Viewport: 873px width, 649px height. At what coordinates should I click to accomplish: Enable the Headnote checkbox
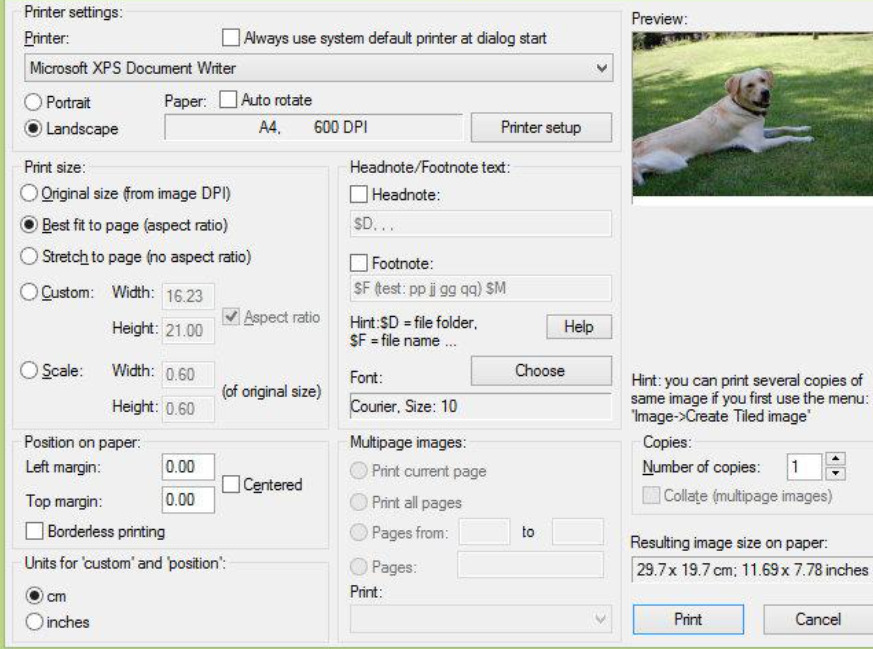point(359,194)
